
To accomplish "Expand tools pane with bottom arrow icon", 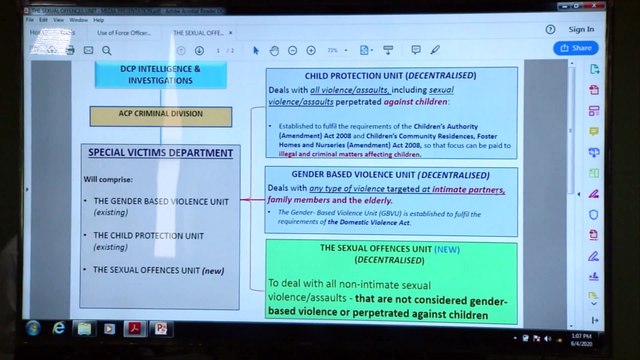I will (595, 320).
